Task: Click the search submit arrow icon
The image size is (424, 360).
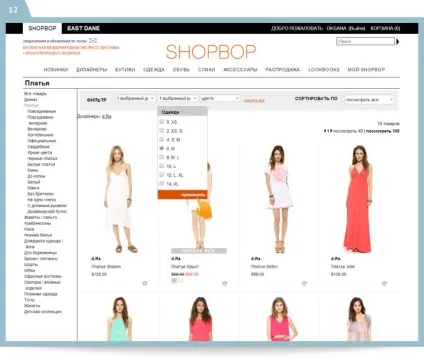Action: [397, 42]
